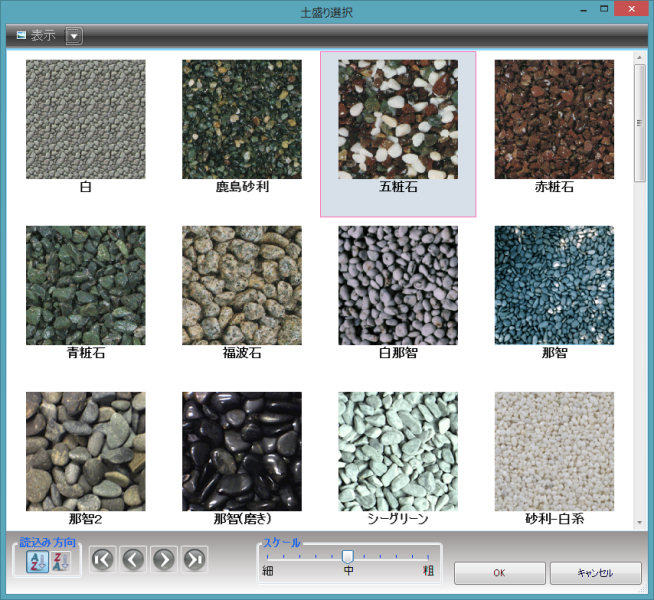
Task: Click the scrollbar up arrow
Action: (639, 57)
